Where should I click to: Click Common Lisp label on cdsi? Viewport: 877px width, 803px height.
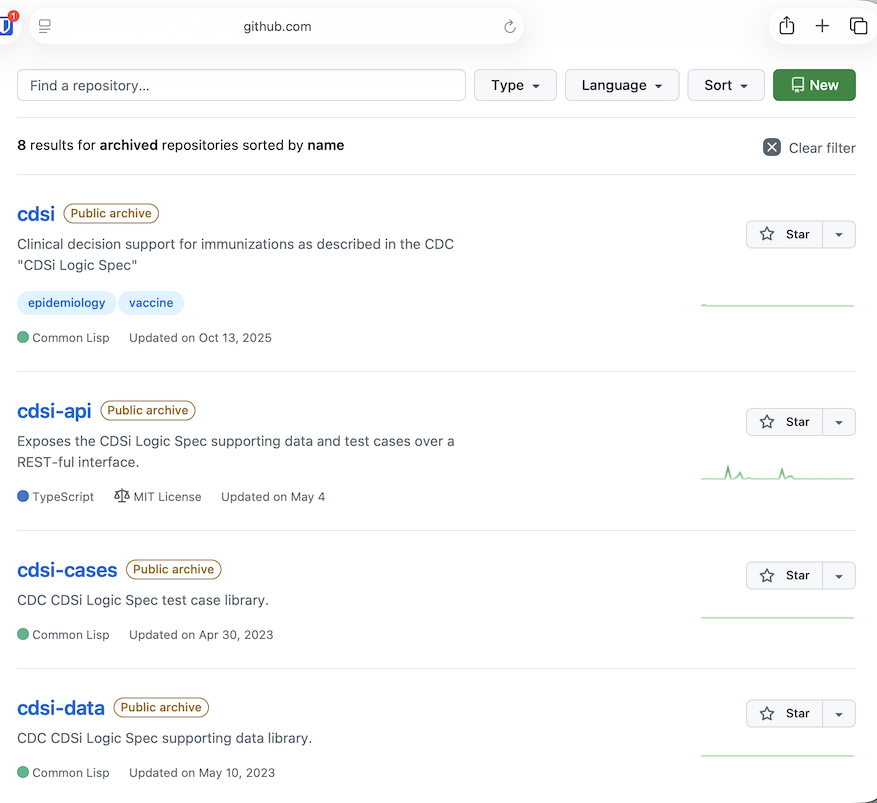70,338
